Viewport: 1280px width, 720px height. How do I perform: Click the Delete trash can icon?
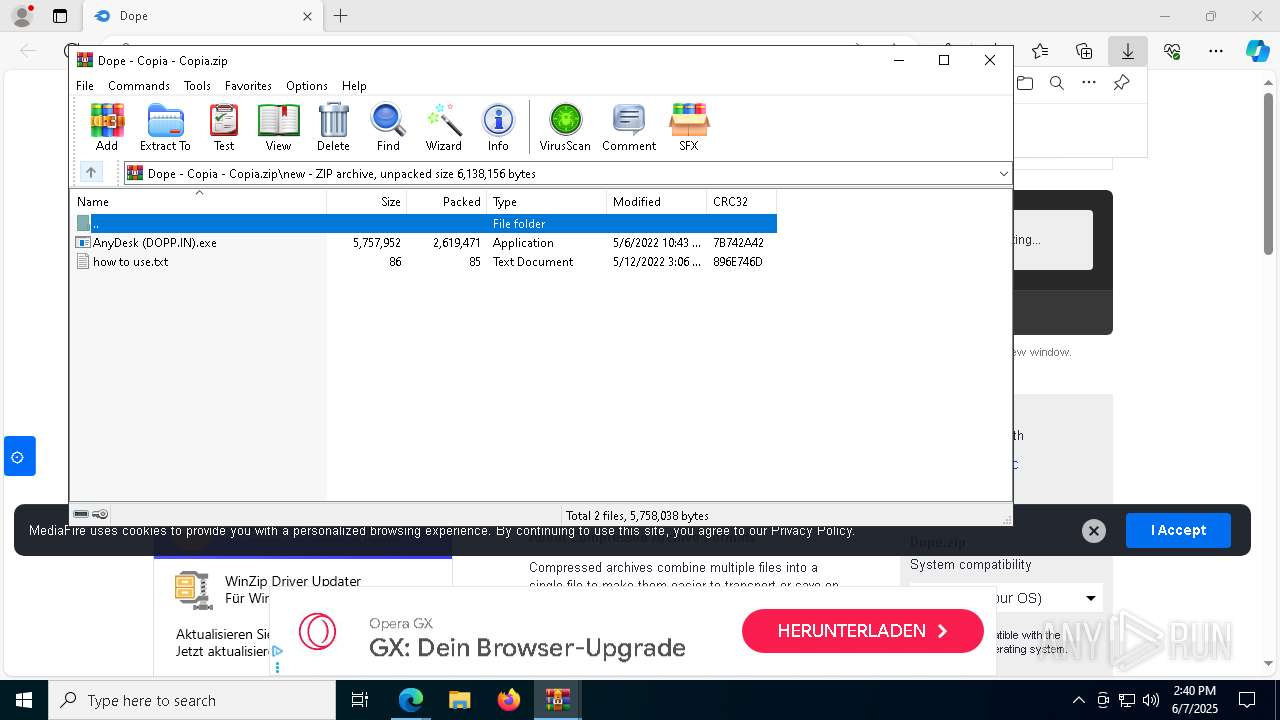click(333, 127)
